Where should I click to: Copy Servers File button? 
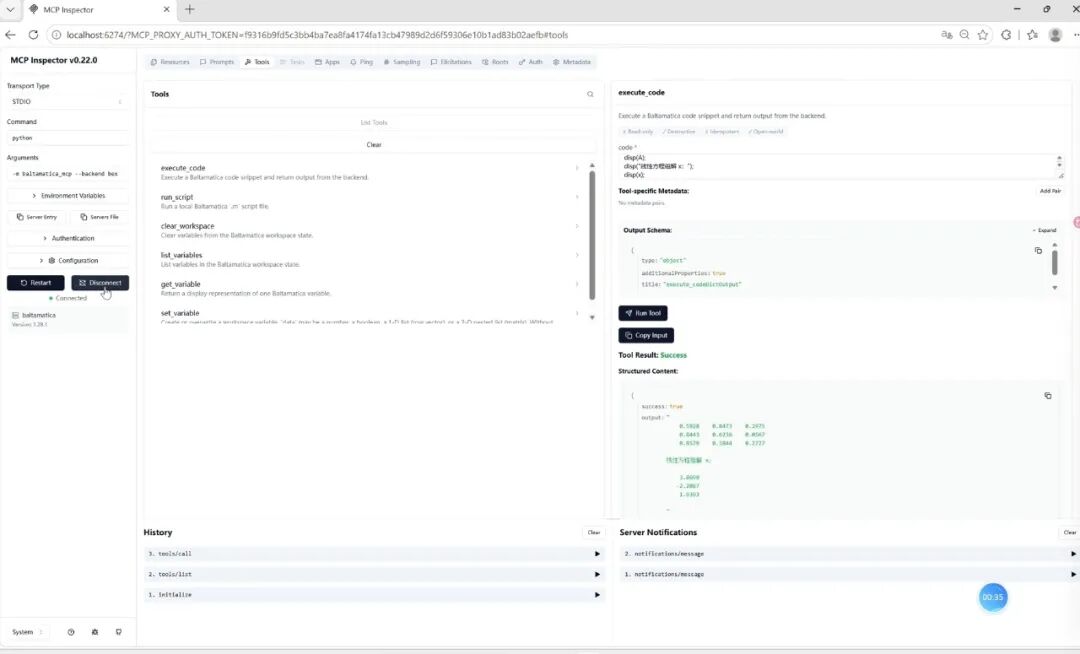point(99,217)
